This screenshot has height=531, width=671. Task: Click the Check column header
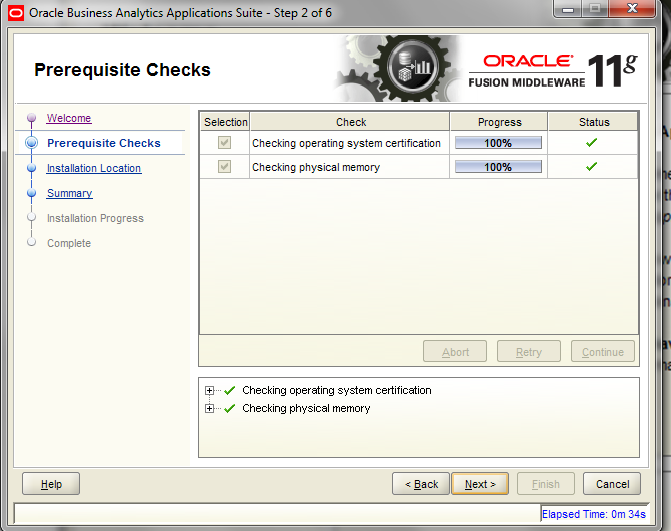[350, 122]
